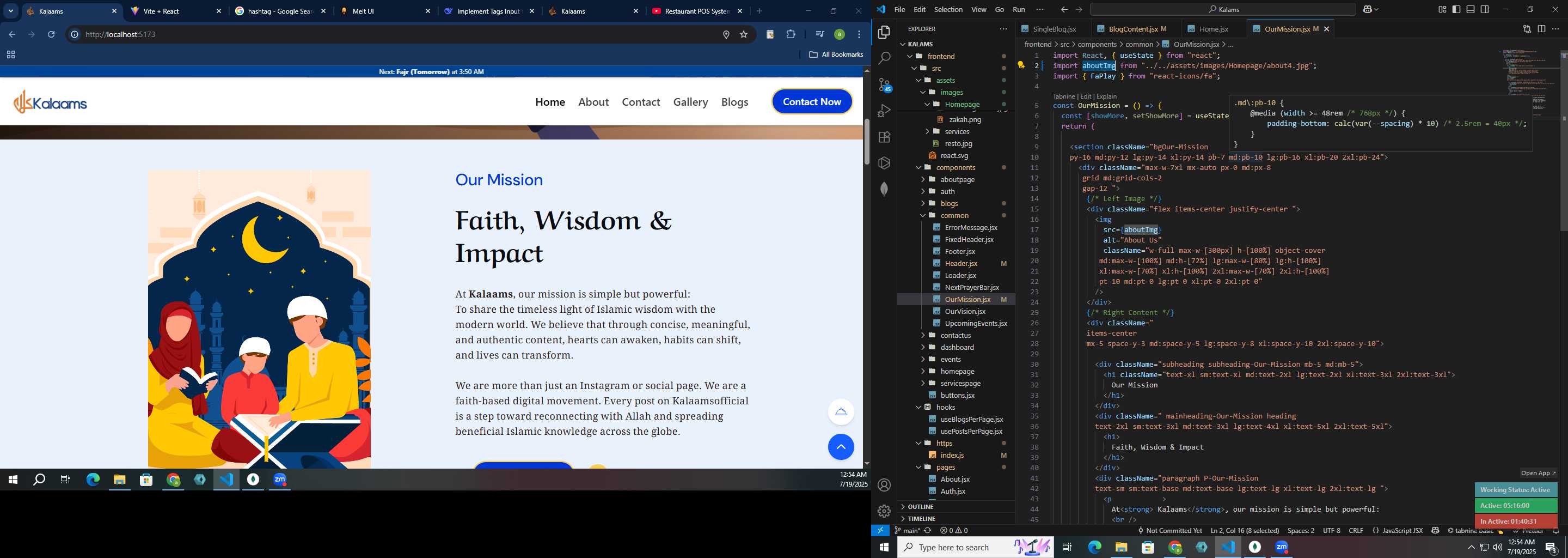1568x558 pixels.
Task: Click the Chrome address bar URL
Action: tap(120, 34)
